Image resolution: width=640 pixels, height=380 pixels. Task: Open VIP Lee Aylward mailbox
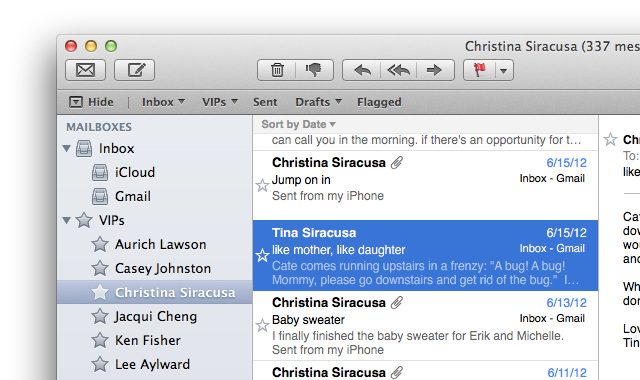point(155,364)
